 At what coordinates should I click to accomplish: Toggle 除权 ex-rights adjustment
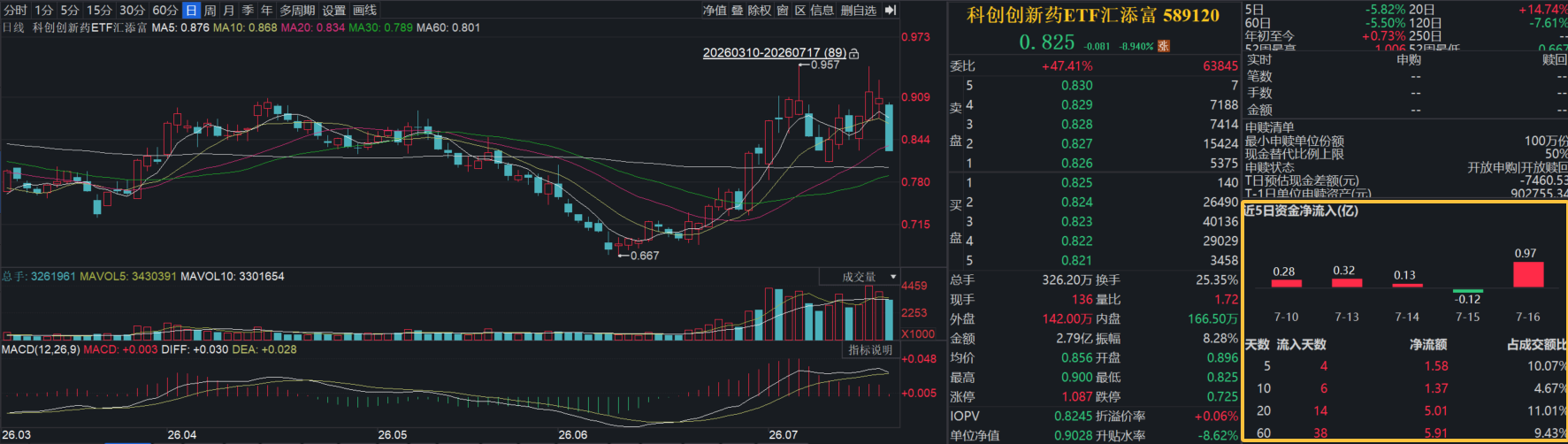click(759, 10)
